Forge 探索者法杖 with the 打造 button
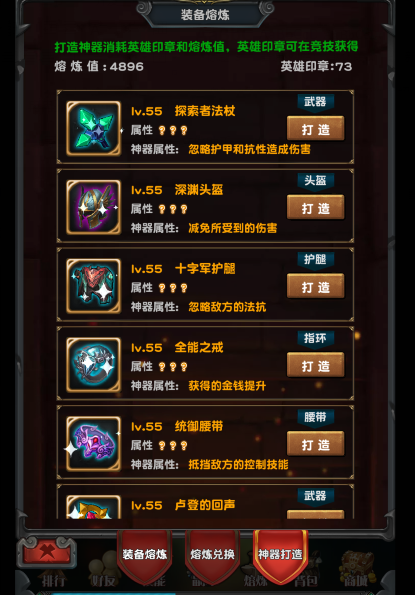 coord(316,129)
